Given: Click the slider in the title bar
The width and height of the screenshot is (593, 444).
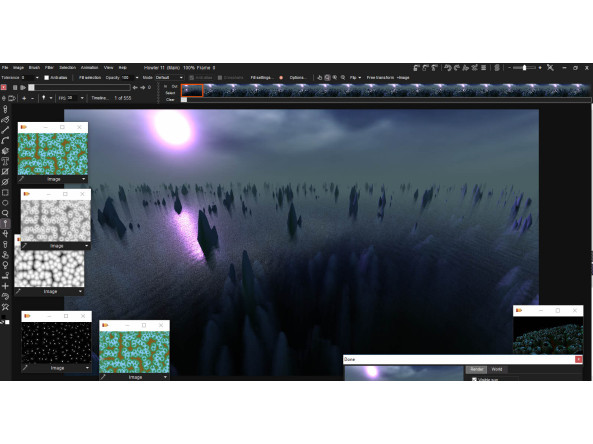Looking at the screenshot, I should (524, 68).
